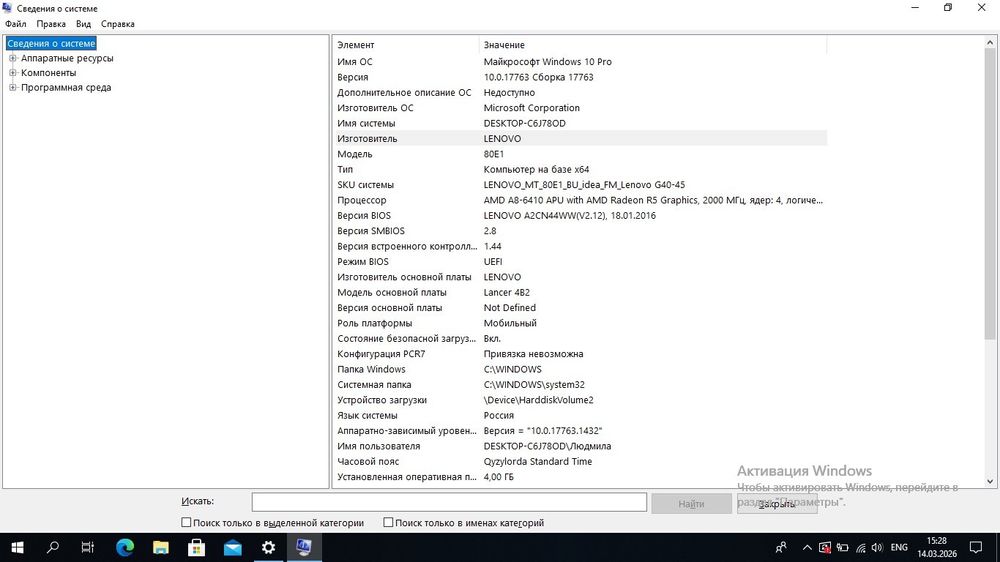Select the Программная среда tree label
Image resolution: width=1000 pixels, height=562 pixels.
point(66,87)
